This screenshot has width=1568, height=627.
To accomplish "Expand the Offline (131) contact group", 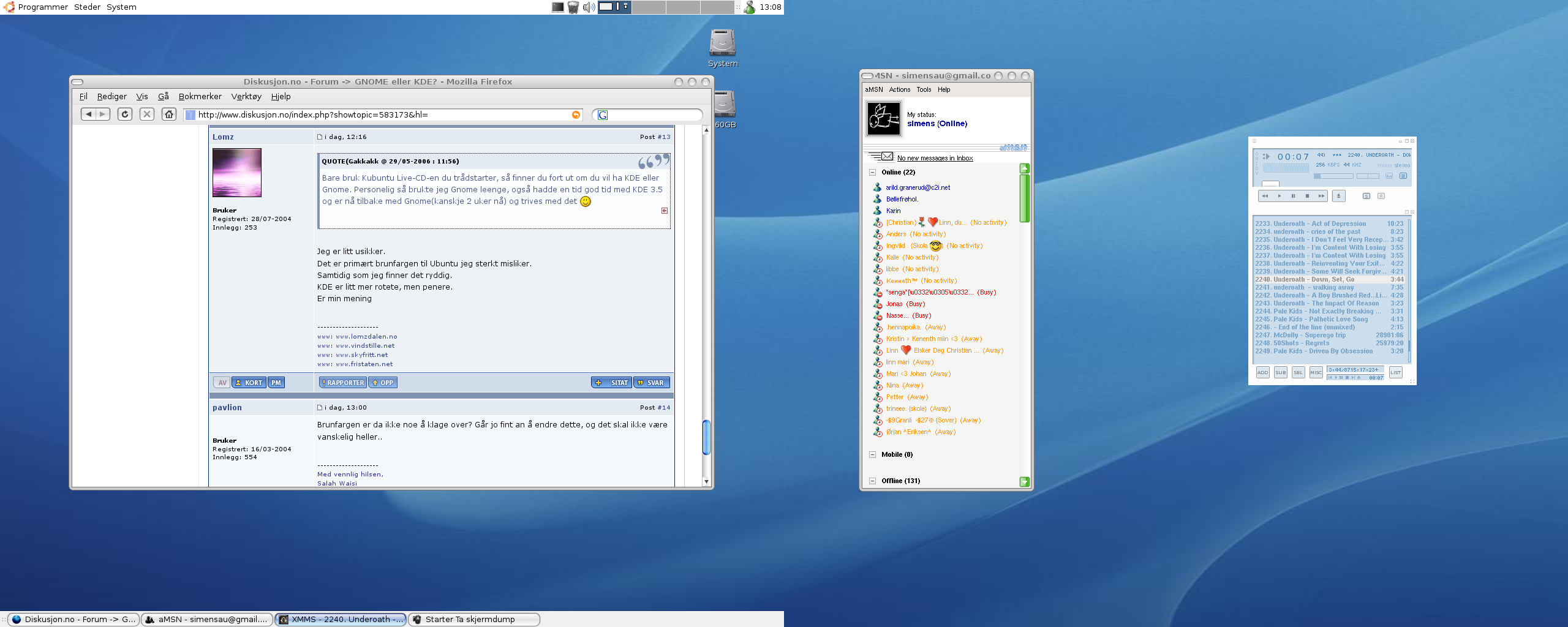I will [x=872, y=481].
